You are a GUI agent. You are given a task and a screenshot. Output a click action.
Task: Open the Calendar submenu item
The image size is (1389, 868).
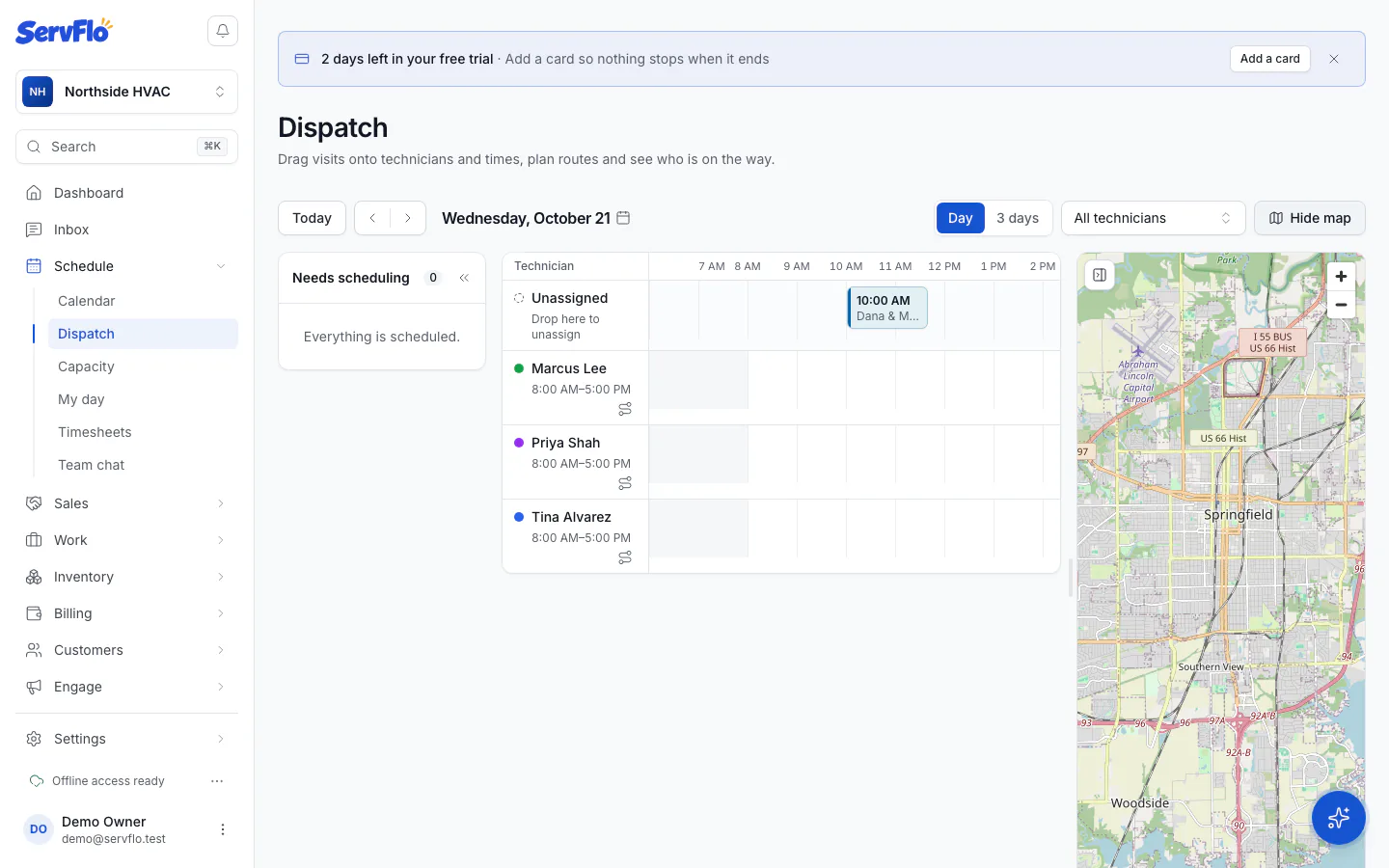pos(143,301)
